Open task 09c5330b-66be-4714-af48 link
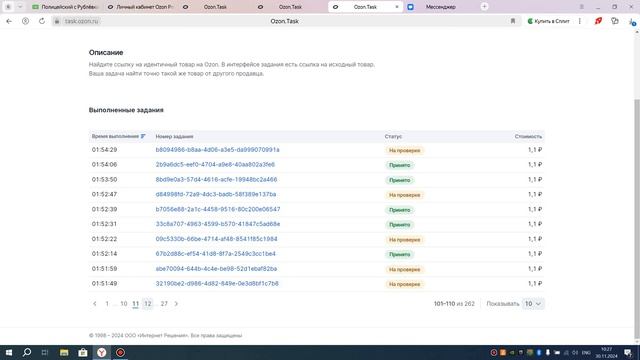The width and height of the screenshot is (640, 360). click(x=216, y=239)
